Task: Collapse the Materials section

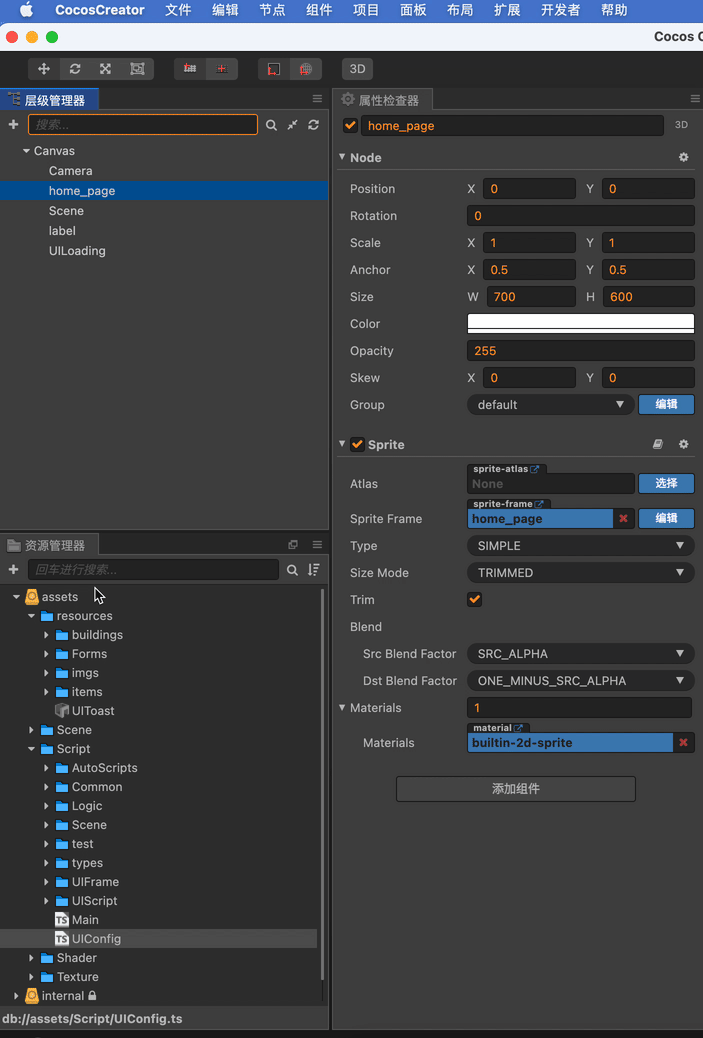Action: tap(342, 708)
